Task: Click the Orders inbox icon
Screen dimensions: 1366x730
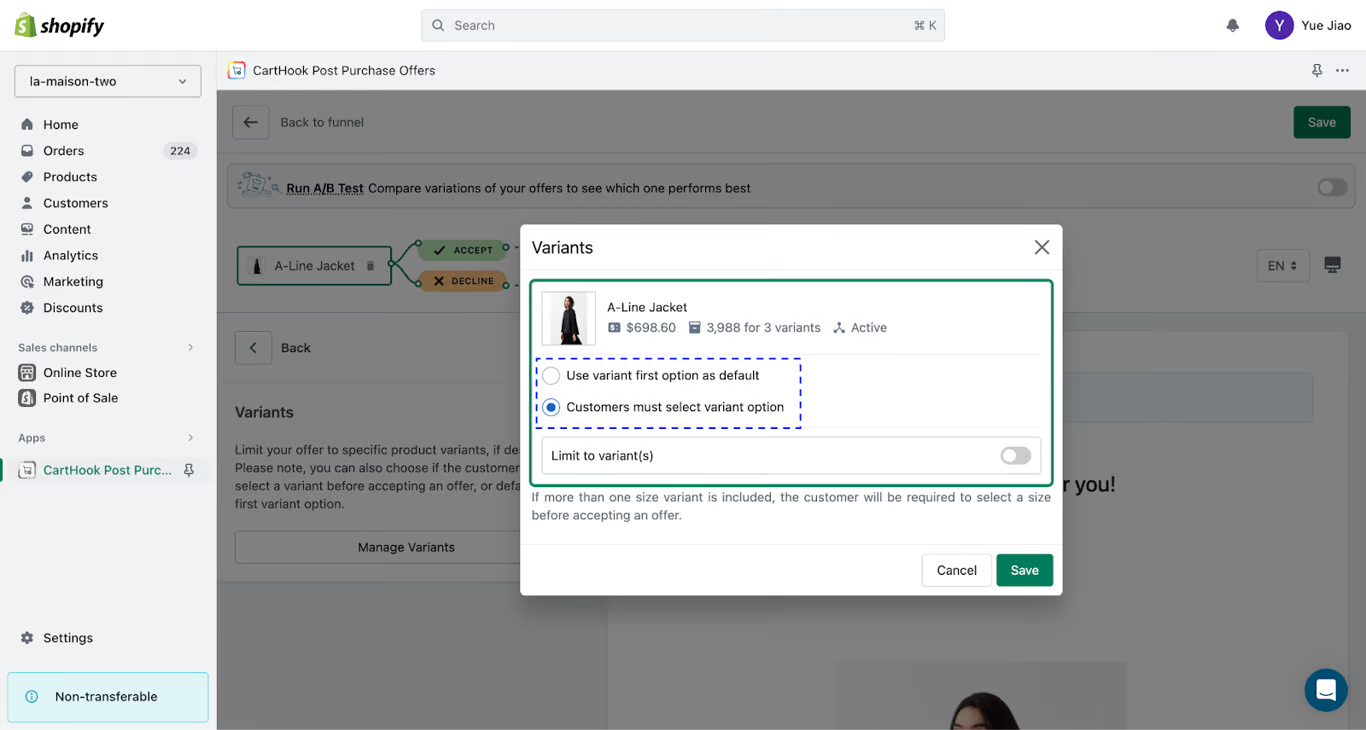Action: pos(27,151)
